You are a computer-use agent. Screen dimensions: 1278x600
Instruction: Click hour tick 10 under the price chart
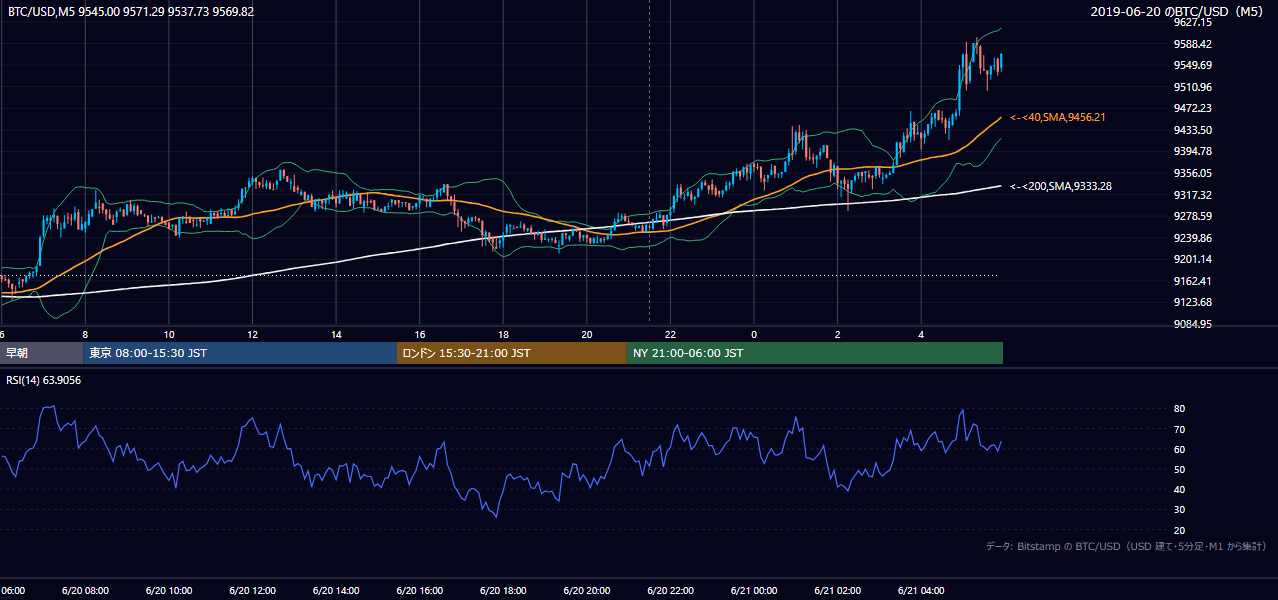coord(169,335)
